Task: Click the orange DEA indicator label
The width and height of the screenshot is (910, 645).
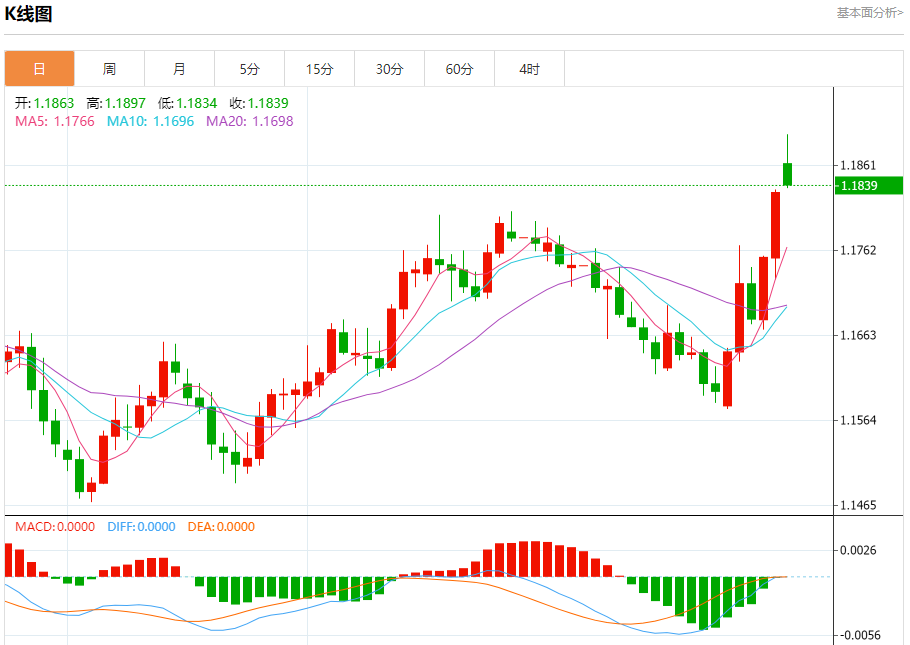Action: [221, 527]
